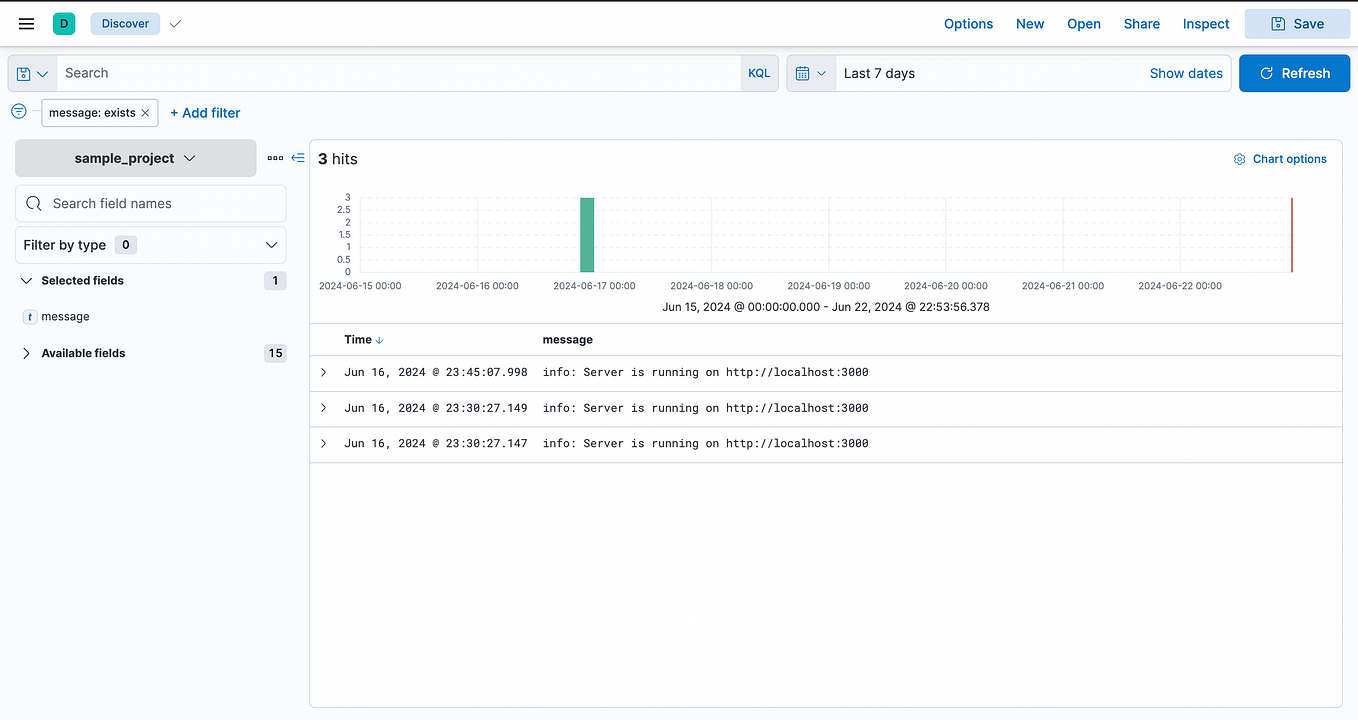Collapse the Selected fields section

25,280
